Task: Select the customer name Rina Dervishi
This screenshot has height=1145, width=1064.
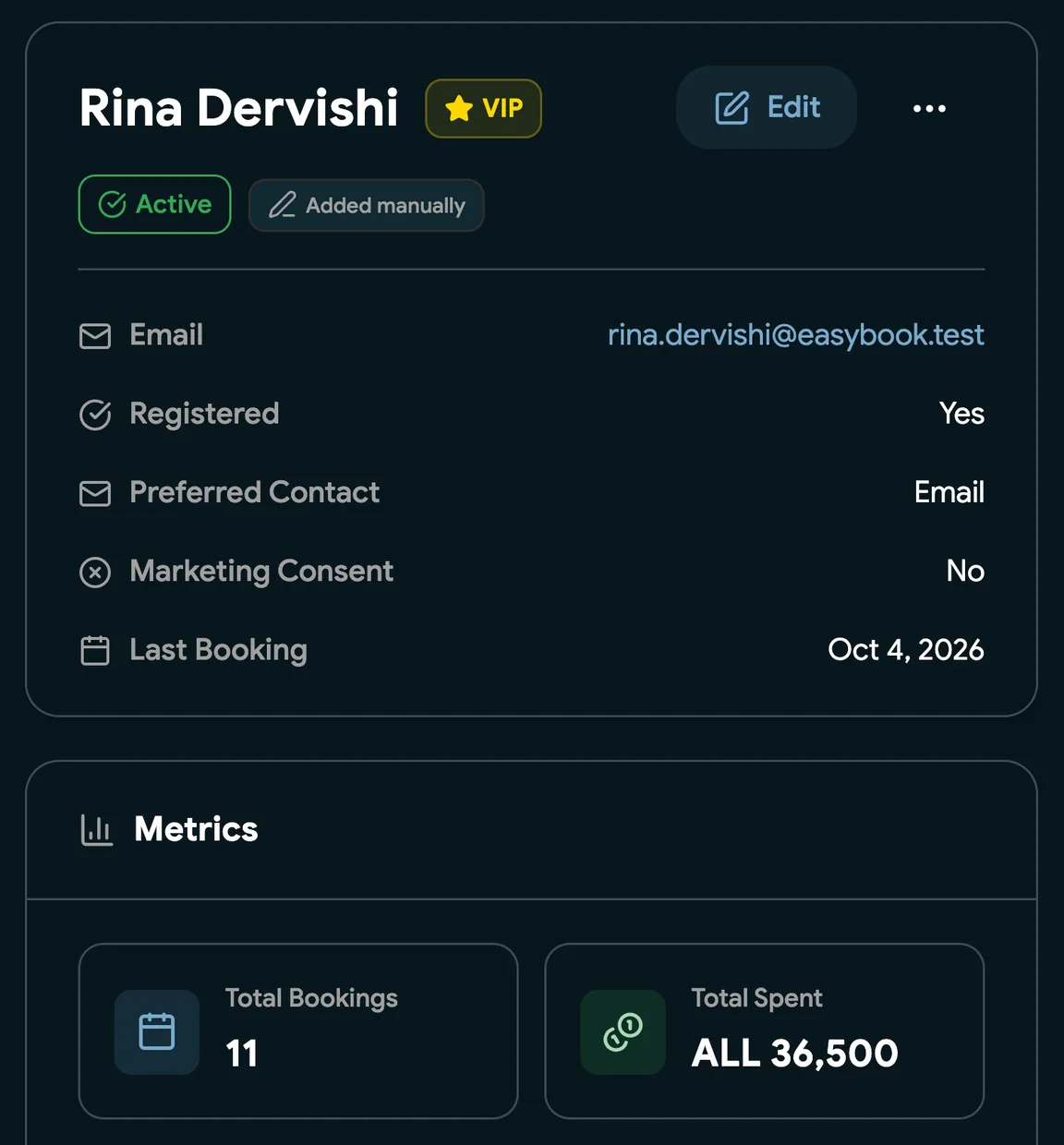Action: pyautogui.click(x=239, y=108)
